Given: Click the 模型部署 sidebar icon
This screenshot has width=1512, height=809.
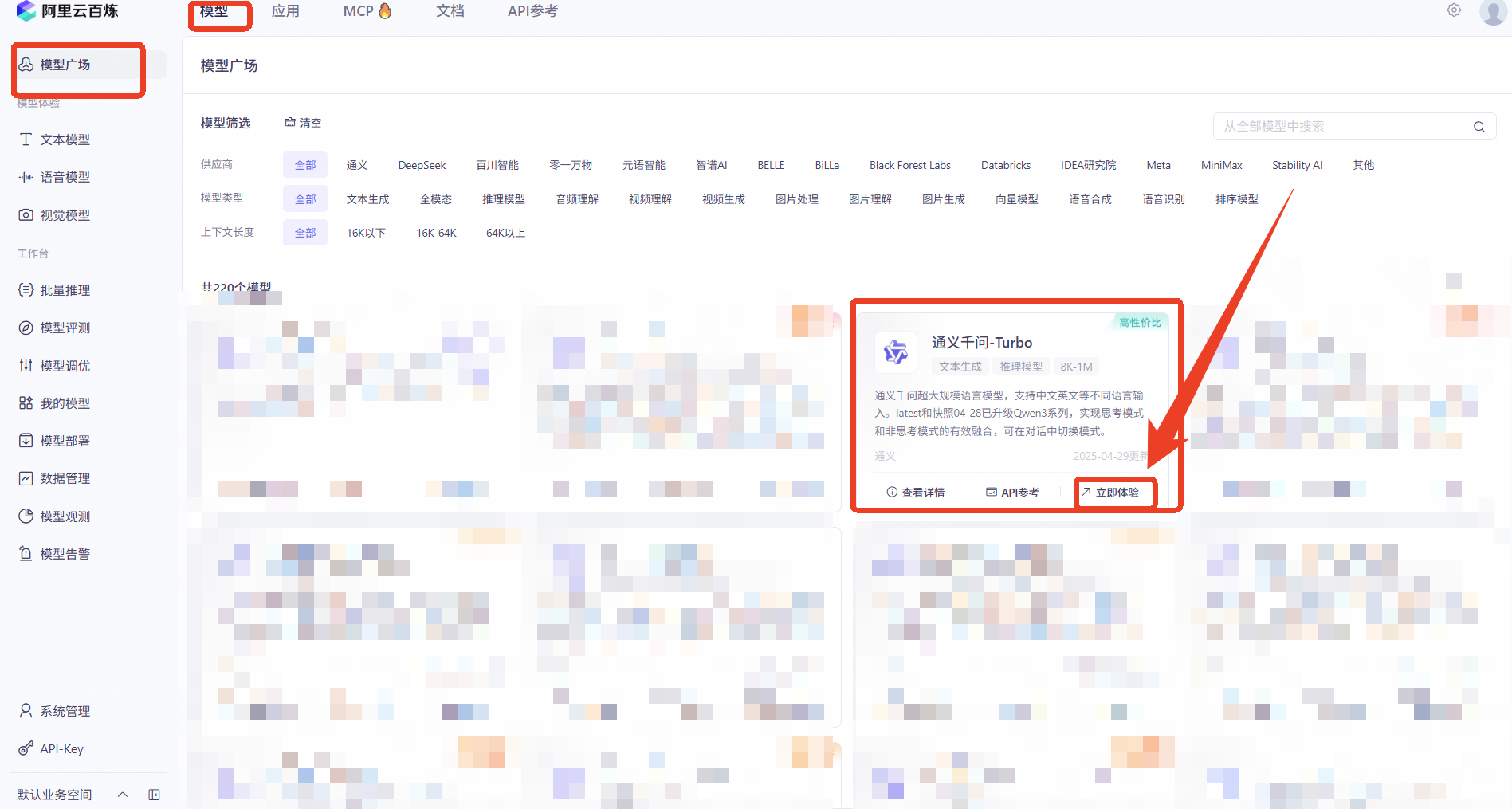Looking at the screenshot, I should pos(26,441).
